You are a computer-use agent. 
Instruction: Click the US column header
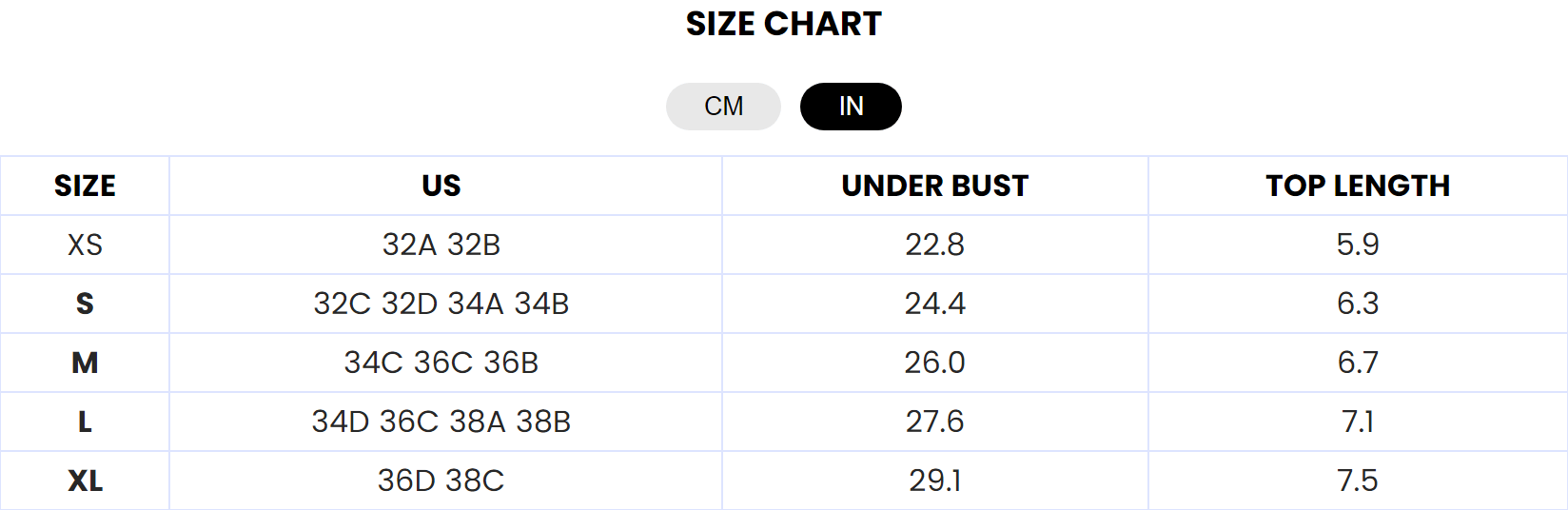coord(441,186)
